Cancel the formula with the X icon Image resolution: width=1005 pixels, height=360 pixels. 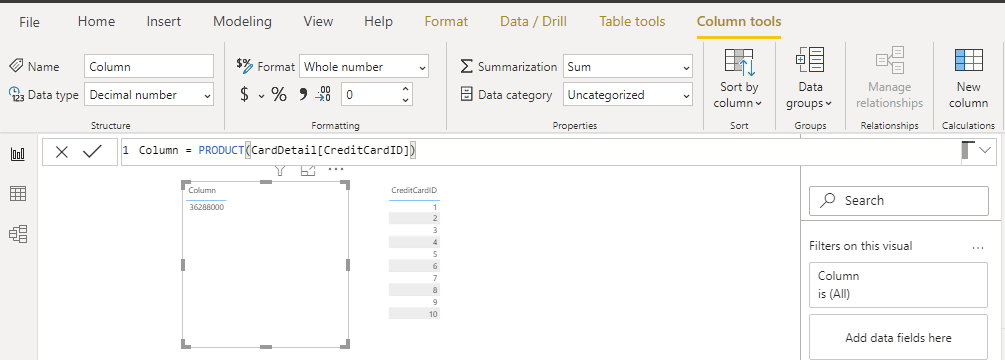pyautogui.click(x=62, y=152)
